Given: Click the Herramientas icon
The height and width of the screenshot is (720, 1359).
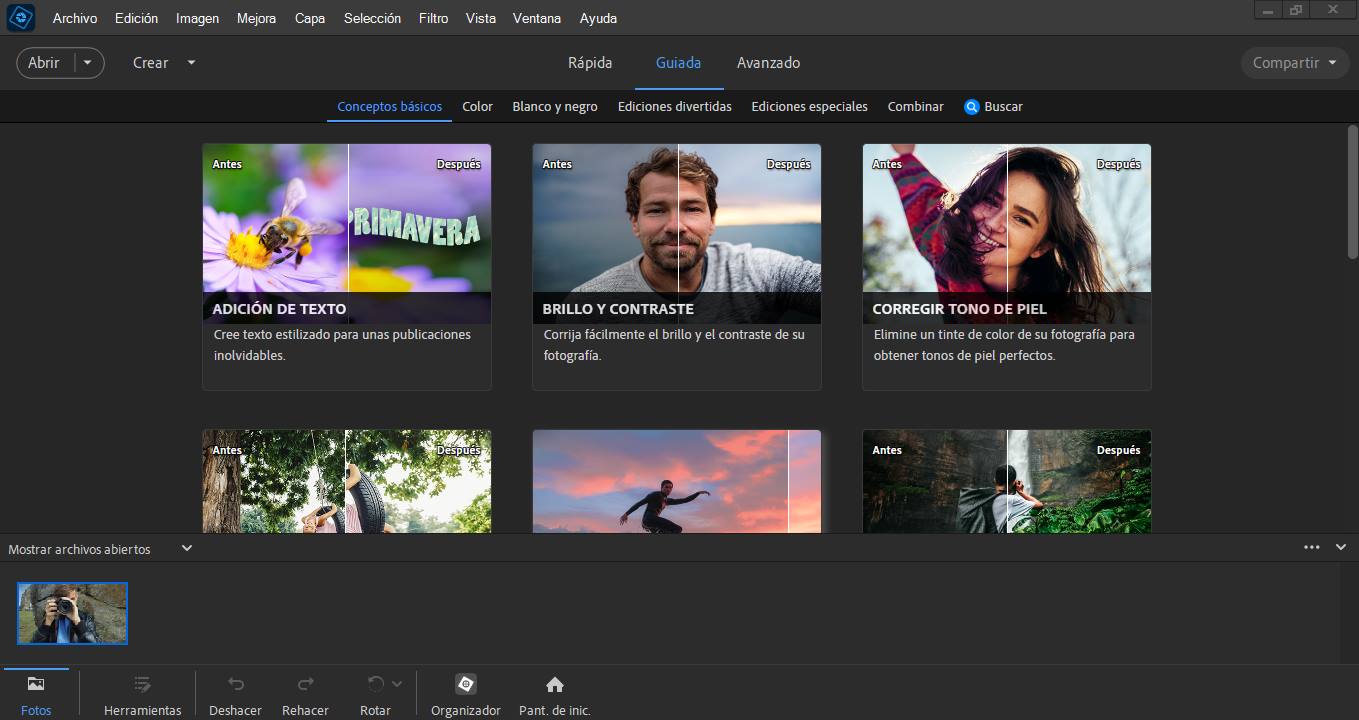Looking at the screenshot, I should [x=142, y=684].
